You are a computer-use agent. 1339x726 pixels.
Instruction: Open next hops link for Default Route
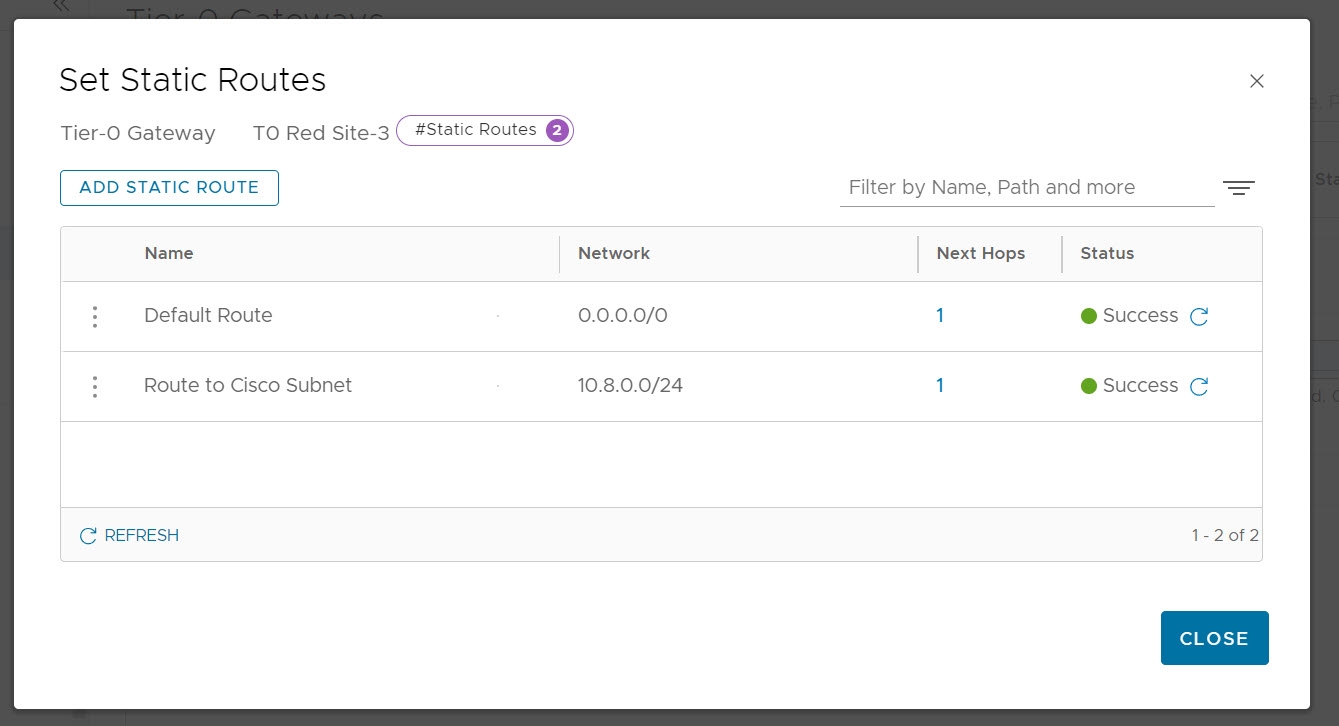coord(940,316)
